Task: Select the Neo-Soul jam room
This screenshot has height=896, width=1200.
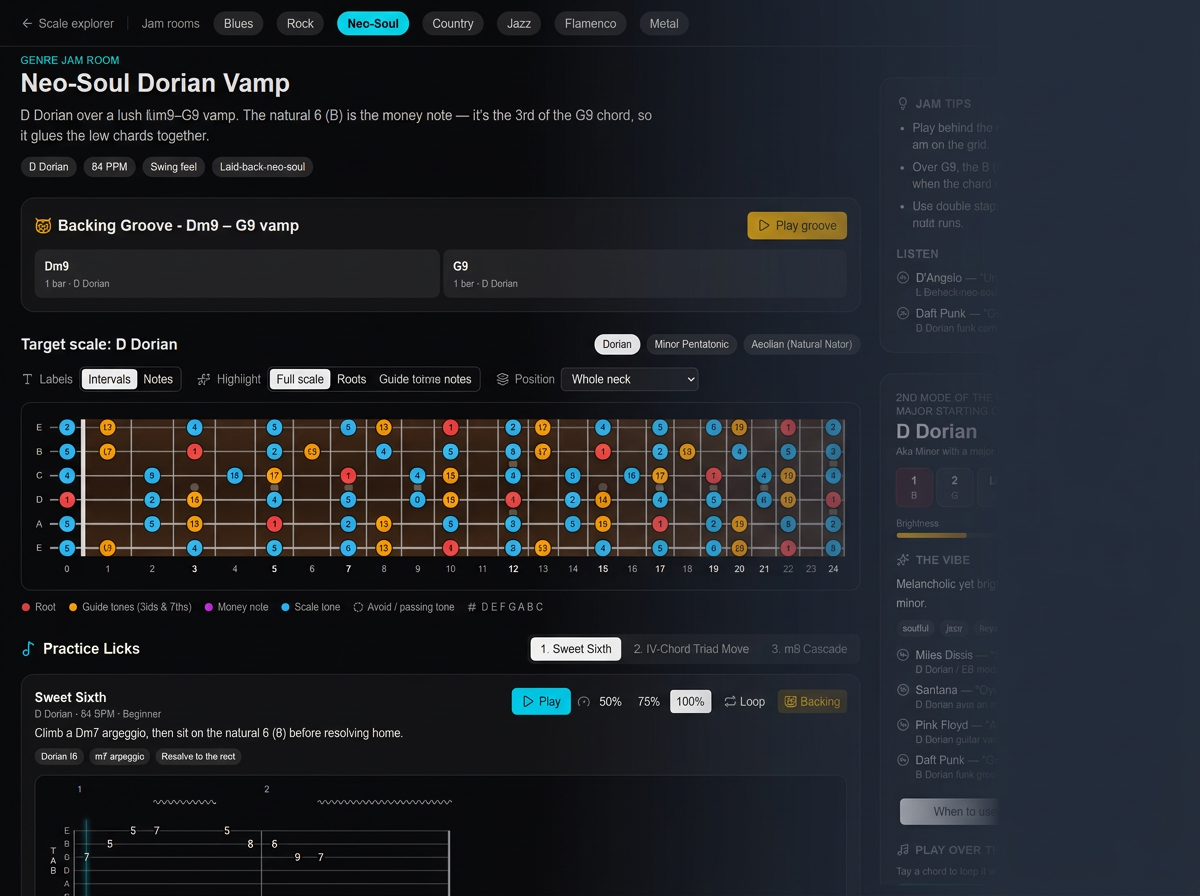Action: [x=373, y=23]
